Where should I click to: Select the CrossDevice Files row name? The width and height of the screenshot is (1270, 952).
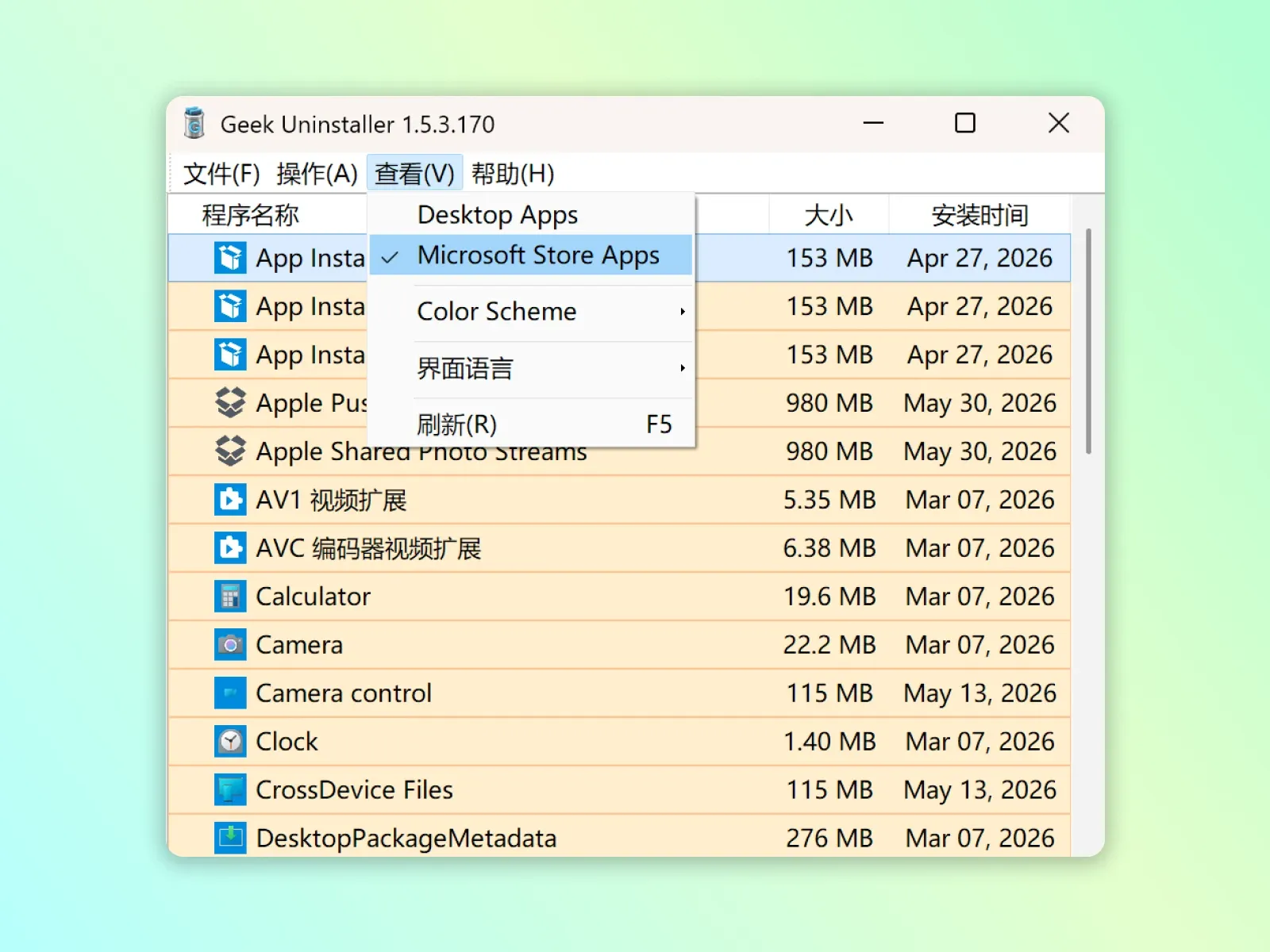click(x=354, y=790)
